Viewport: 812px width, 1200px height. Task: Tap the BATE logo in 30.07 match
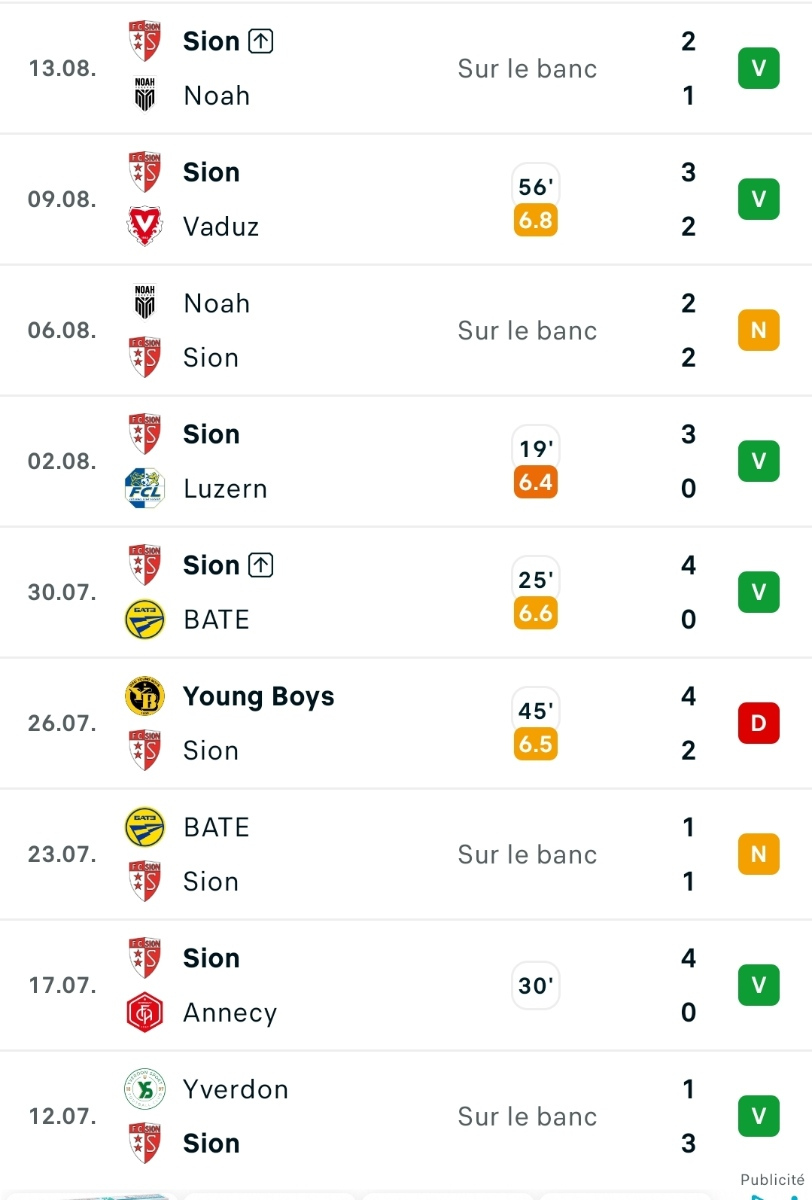[145, 619]
